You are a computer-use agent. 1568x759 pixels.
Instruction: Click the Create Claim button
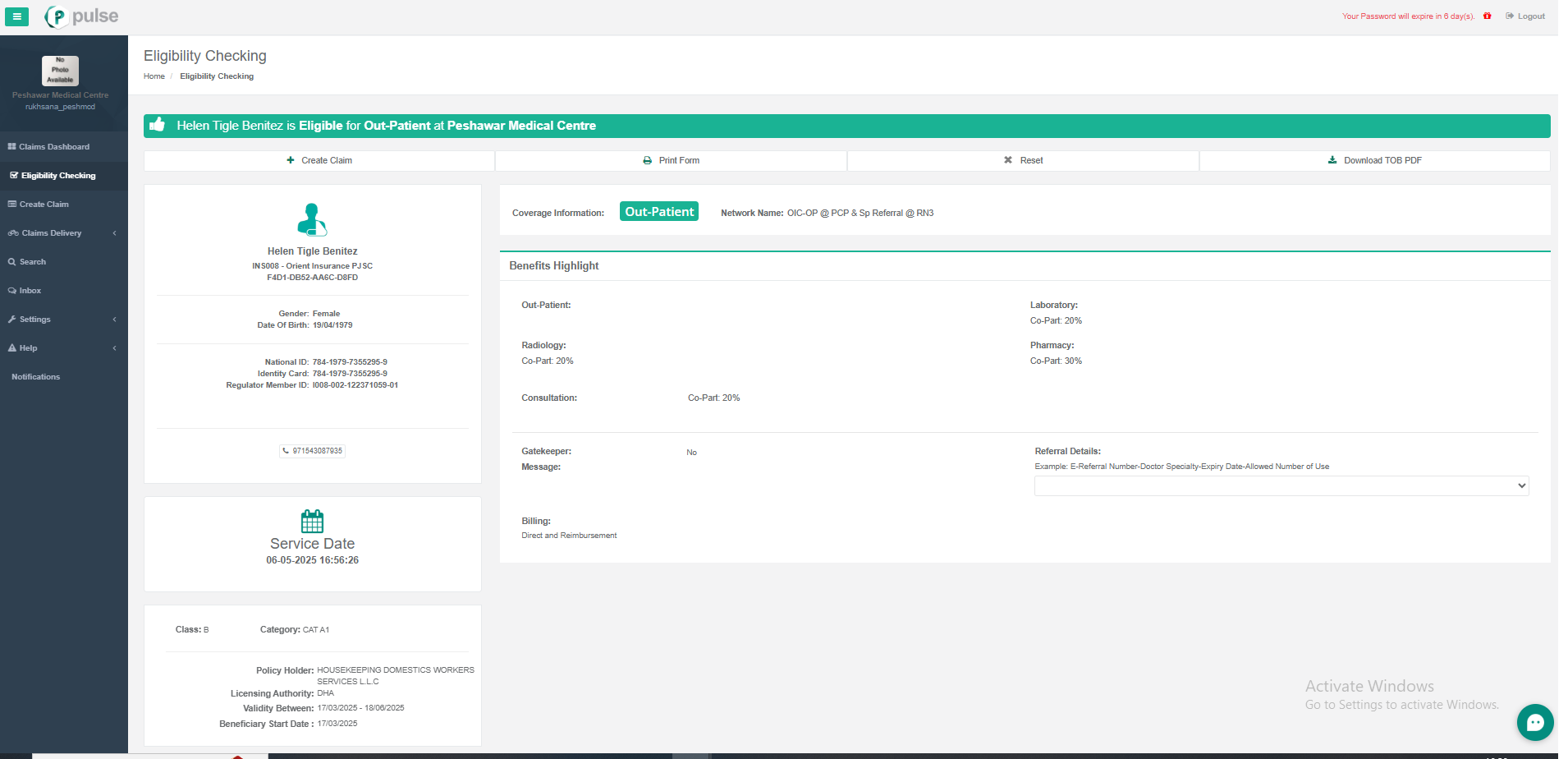tap(319, 161)
